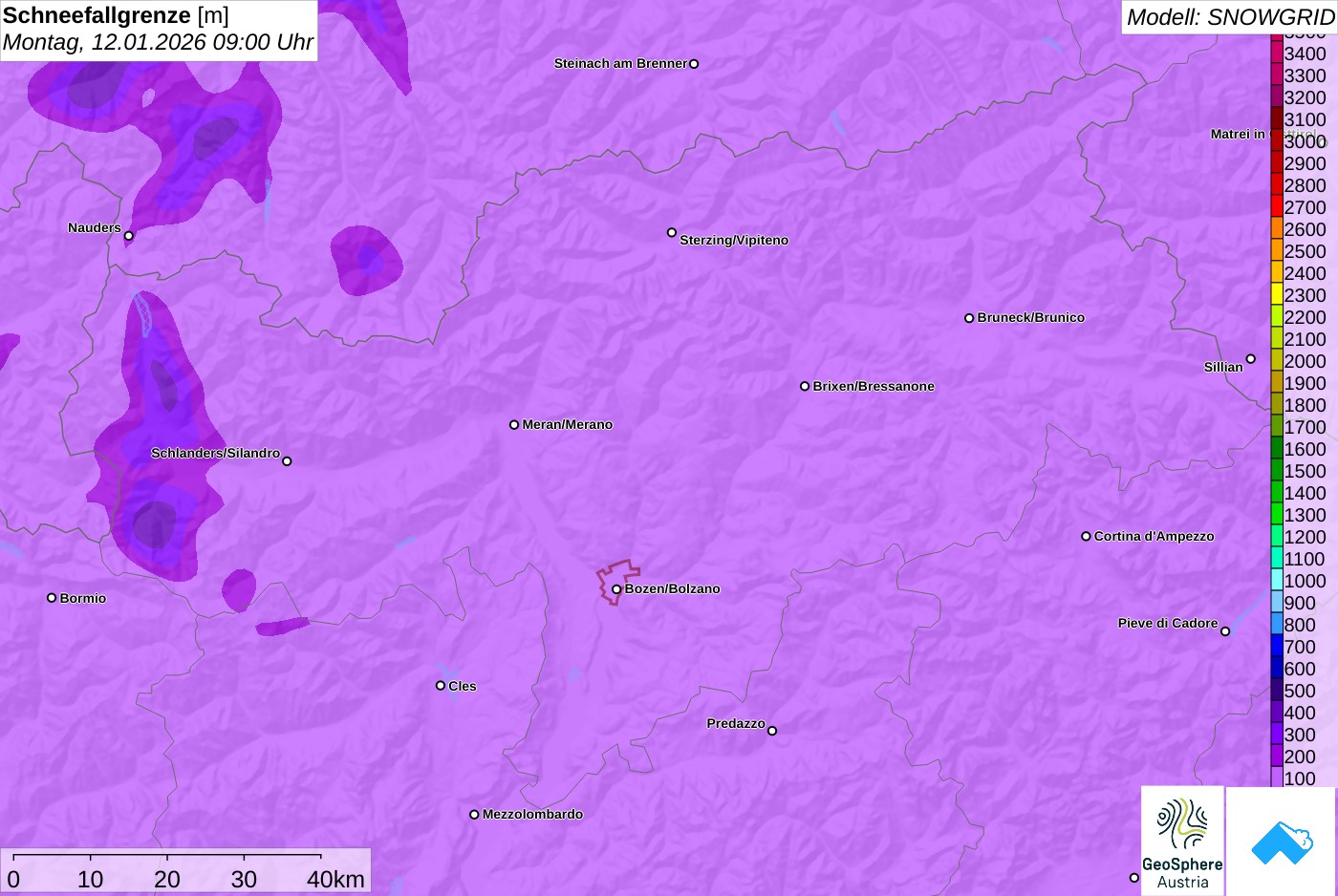Image resolution: width=1338 pixels, height=896 pixels.
Task: Click the red 2700 legend color swatch
Action: point(1277,207)
